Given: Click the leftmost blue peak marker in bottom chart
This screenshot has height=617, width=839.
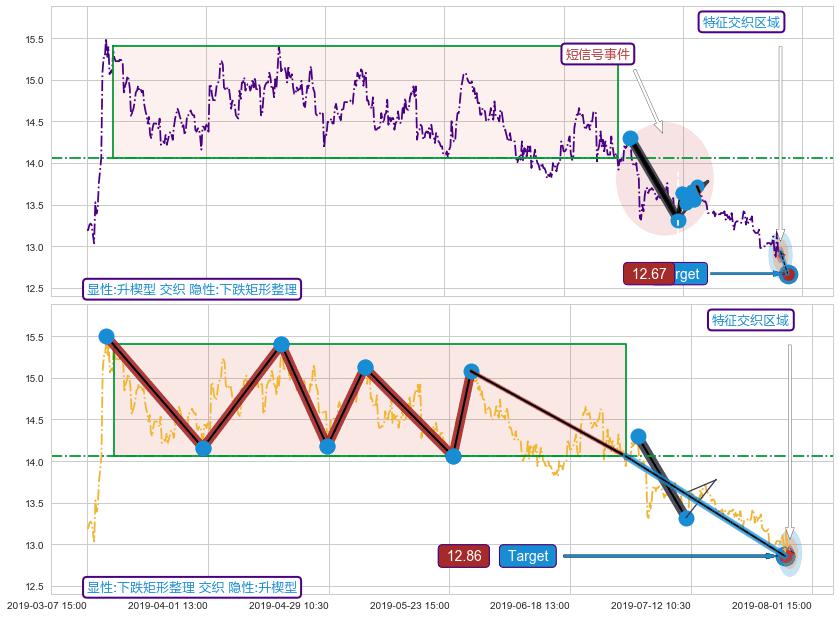Looking at the screenshot, I should click(106, 337).
